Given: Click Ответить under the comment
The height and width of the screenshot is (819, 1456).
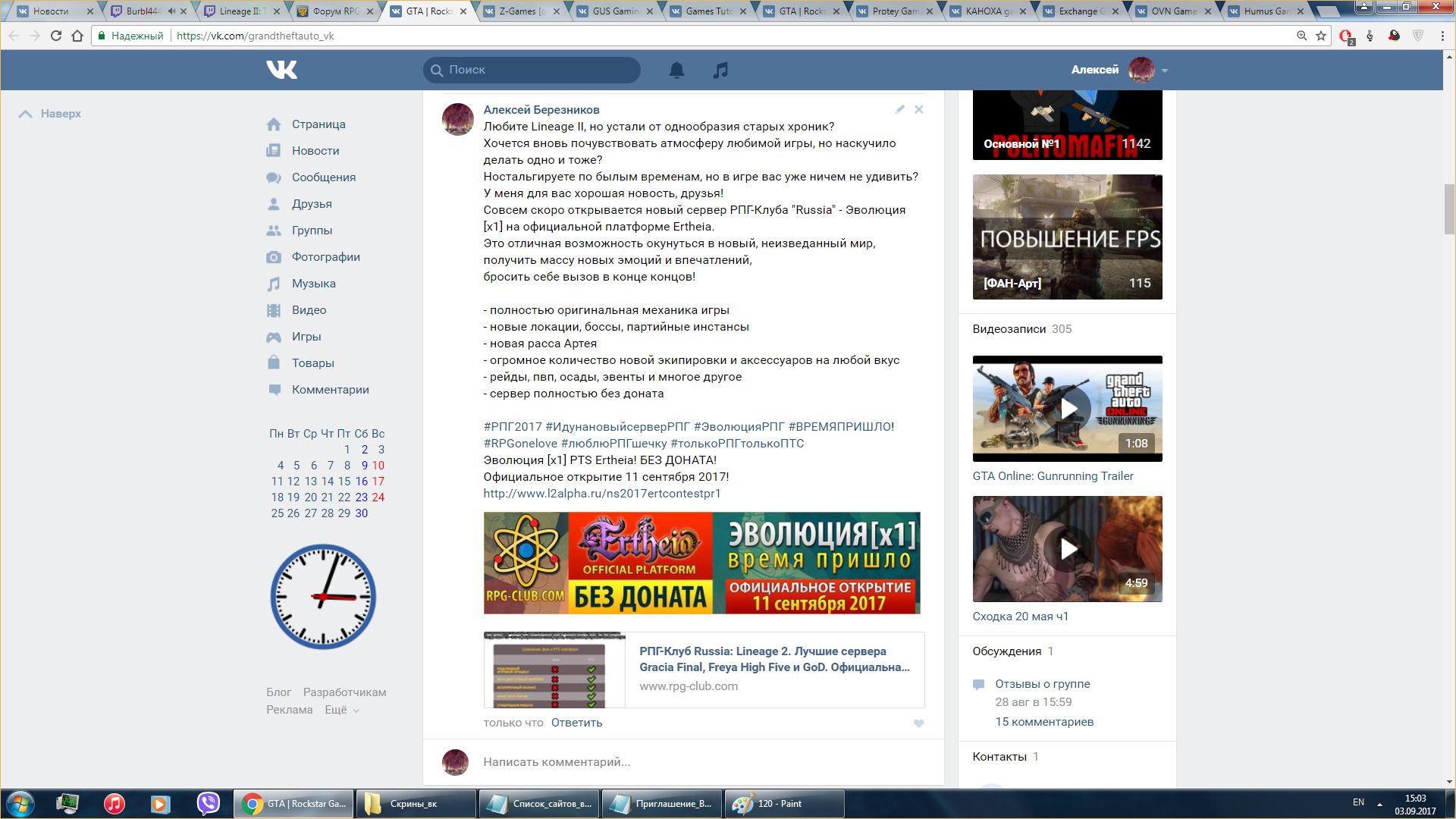Looking at the screenshot, I should point(576,723).
